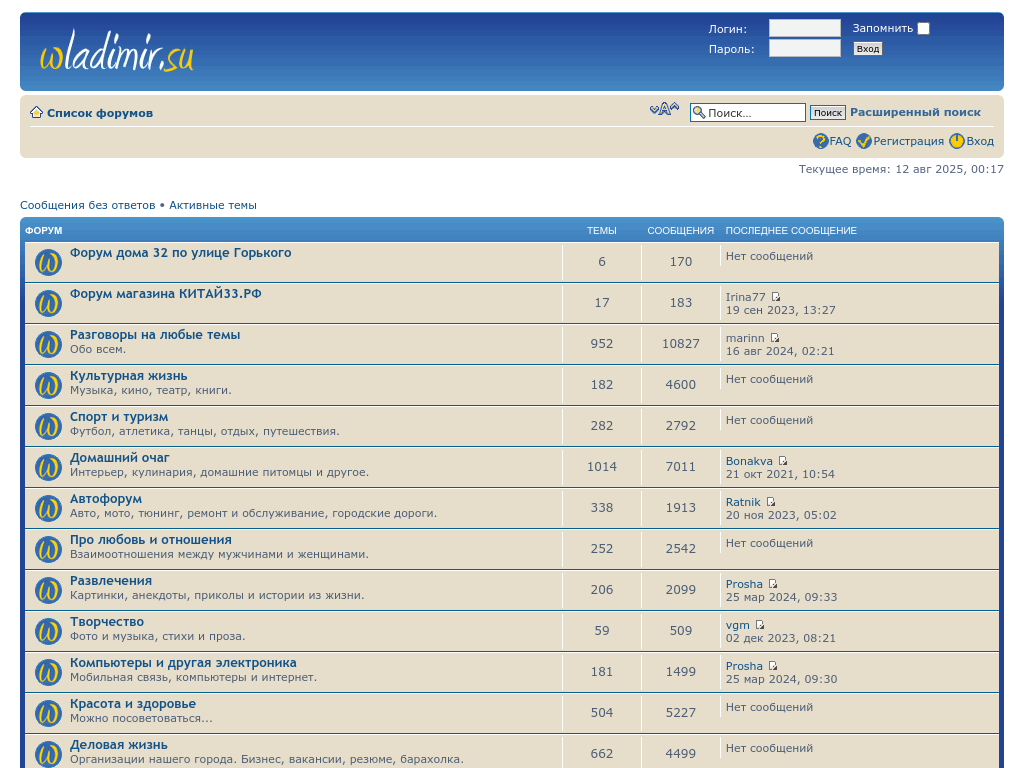
Task: Click the font size change icon
Action: point(664,110)
